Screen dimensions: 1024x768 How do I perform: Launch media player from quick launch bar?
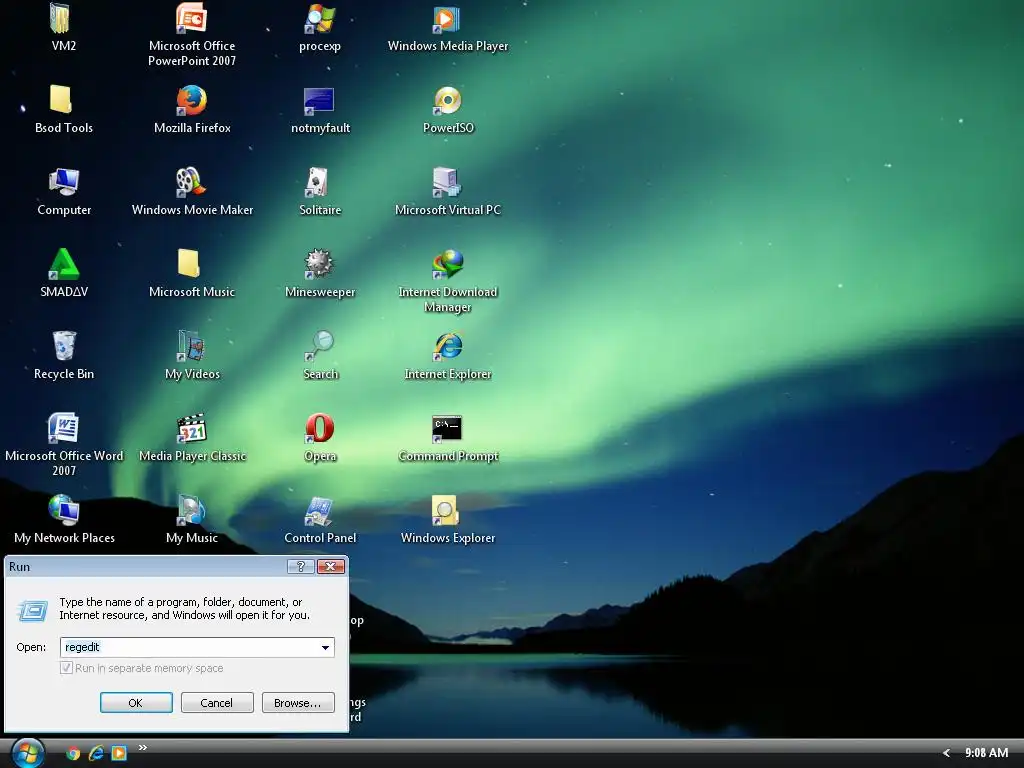(119, 754)
